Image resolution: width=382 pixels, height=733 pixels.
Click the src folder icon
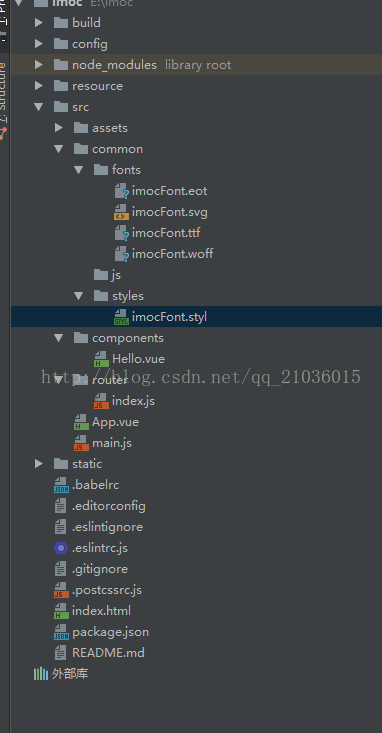point(61,107)
